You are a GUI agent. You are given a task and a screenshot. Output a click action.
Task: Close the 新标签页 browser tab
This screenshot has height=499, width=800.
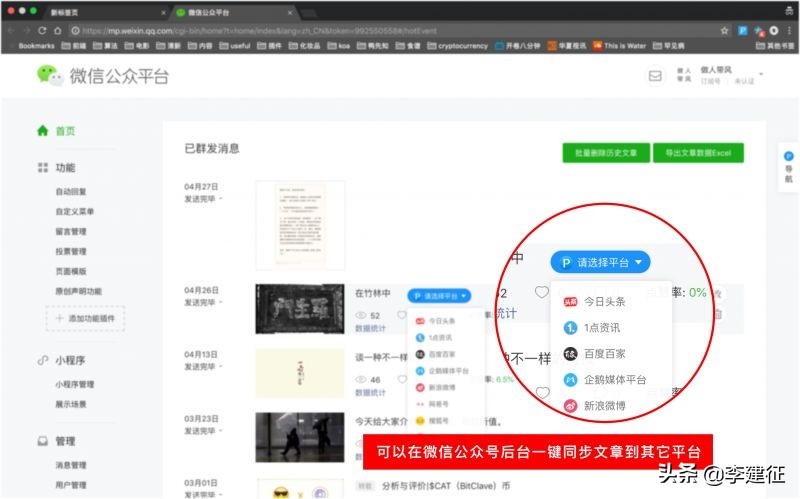click(163, 12)
